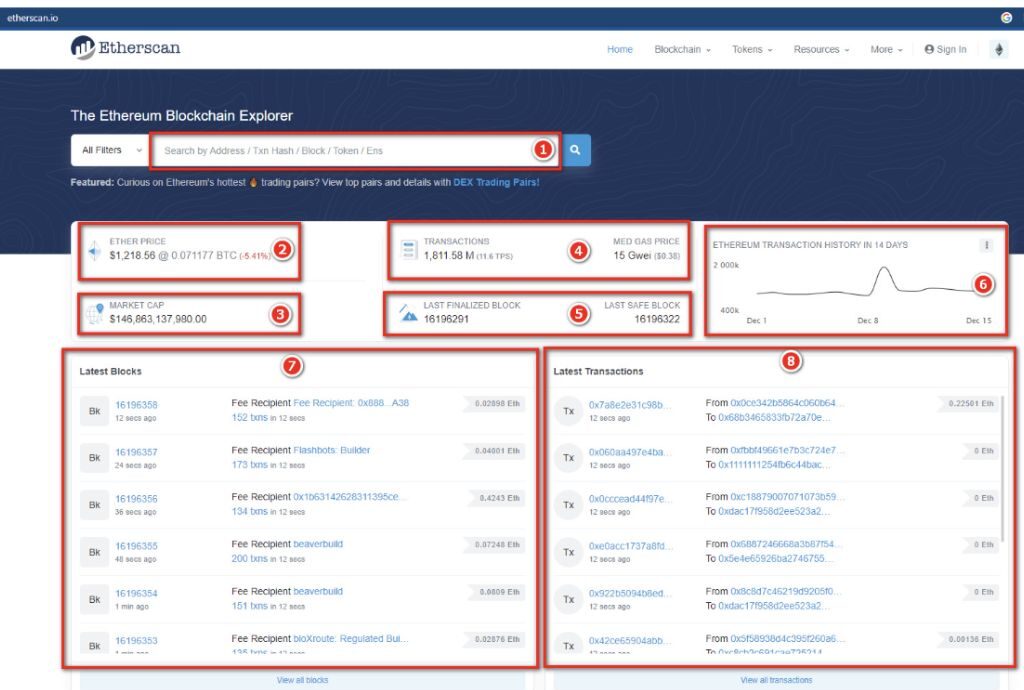The image size is (1024, 690).
Task: Open transaction 0x42ce65904abb link
Action: [629, 640]
